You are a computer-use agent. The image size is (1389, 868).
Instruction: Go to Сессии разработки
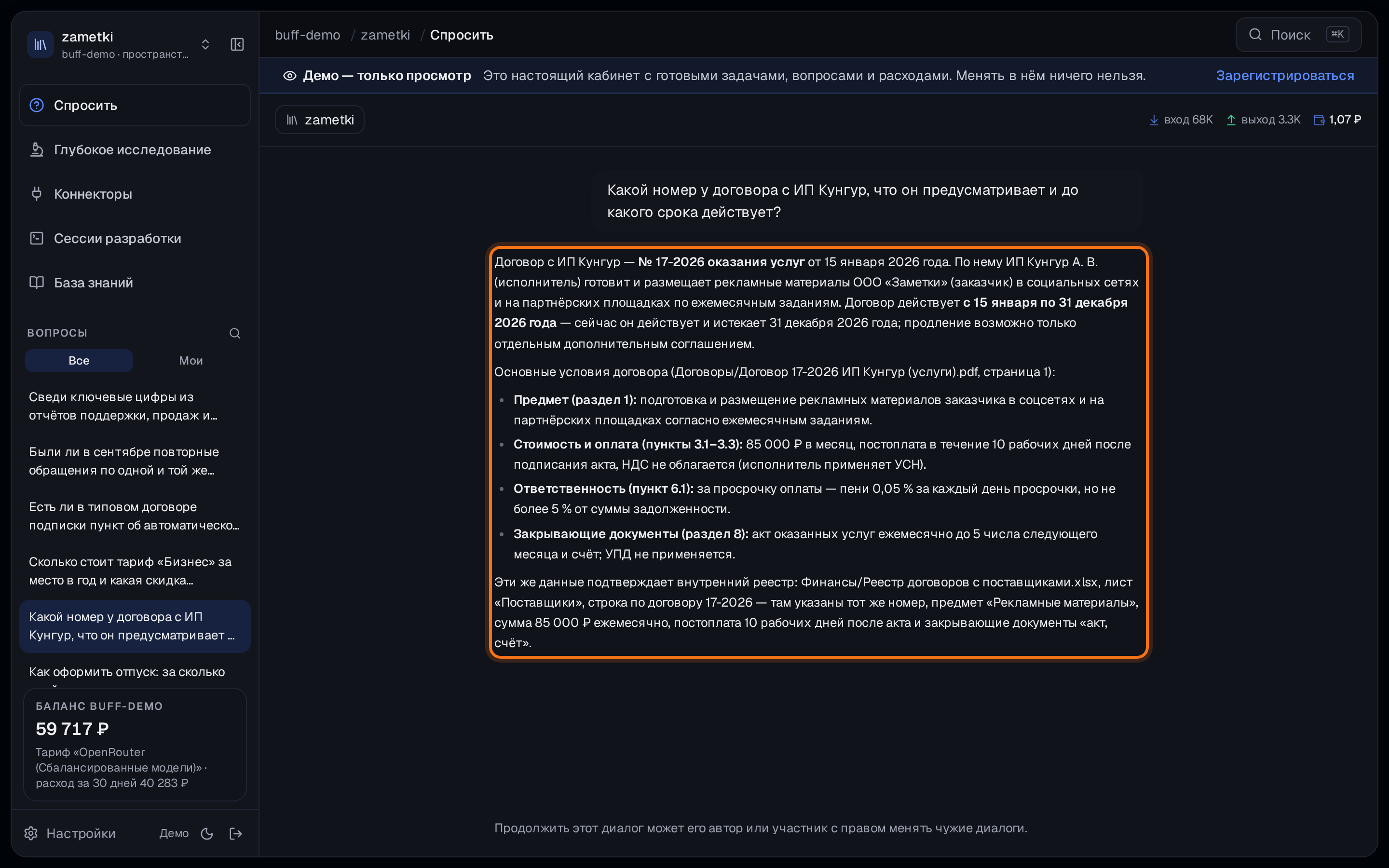[x=135, y=238]
